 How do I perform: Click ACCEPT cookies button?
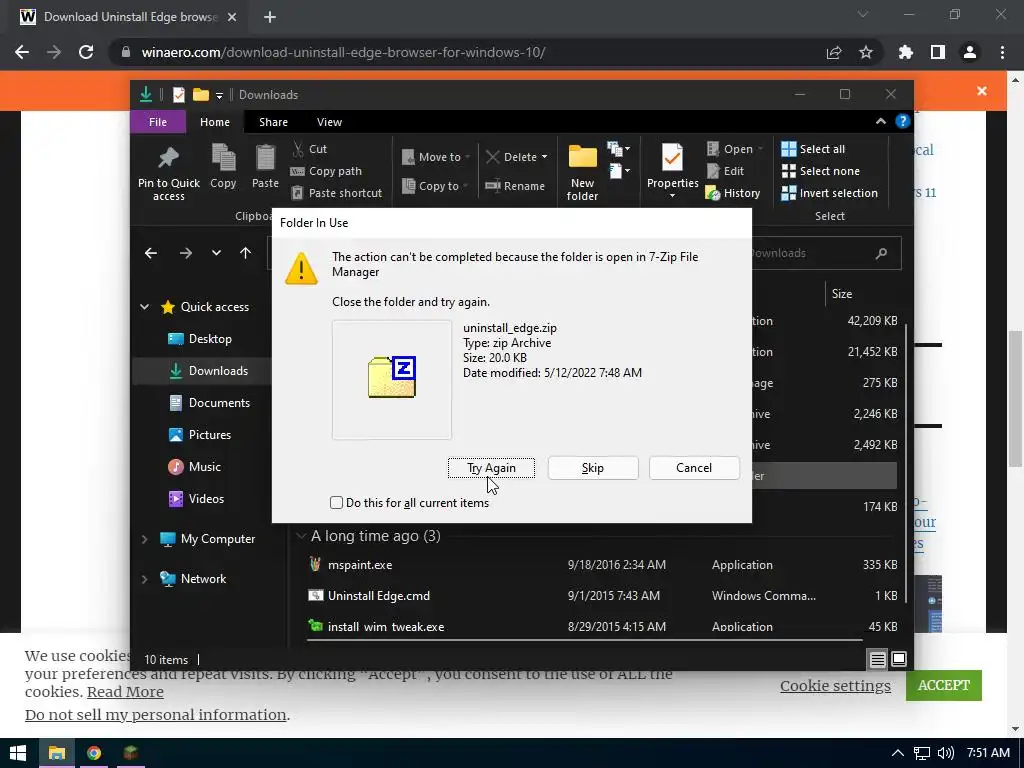(x=944, y=685)
